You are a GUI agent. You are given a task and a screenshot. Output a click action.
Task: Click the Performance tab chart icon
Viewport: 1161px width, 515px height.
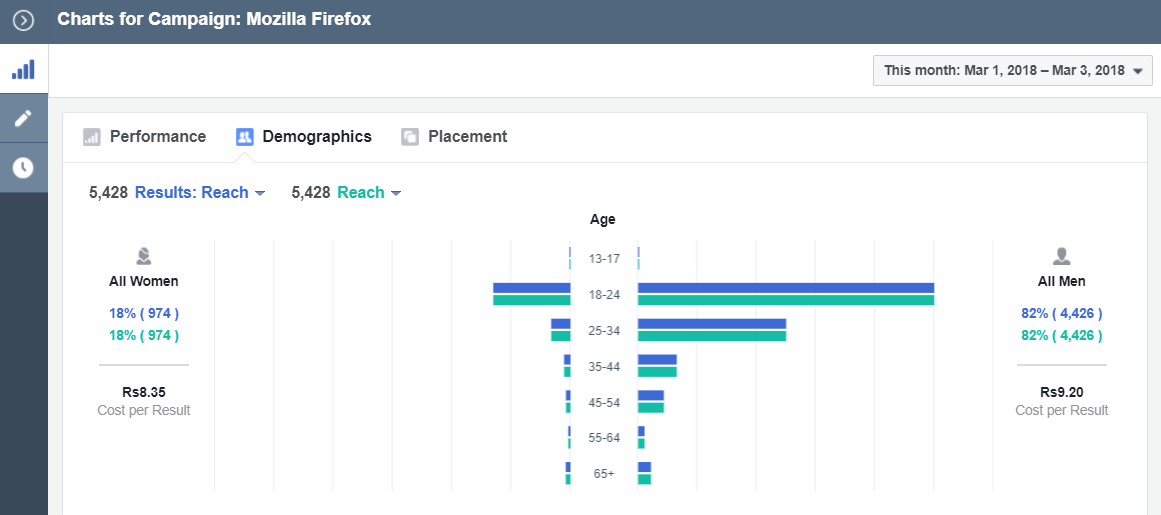(92, 137)
